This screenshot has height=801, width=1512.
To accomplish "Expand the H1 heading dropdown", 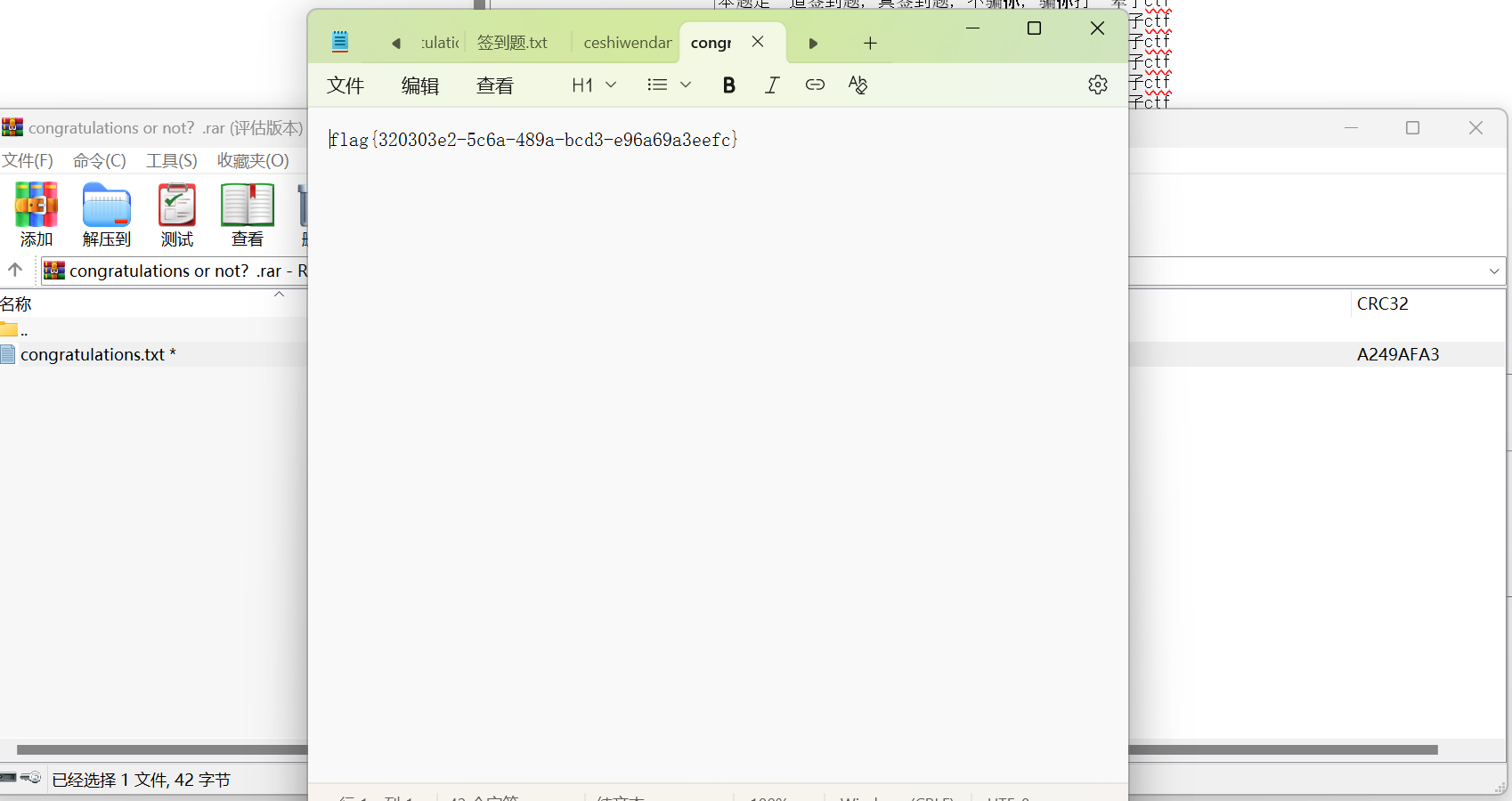I will [x=594, y=85].
